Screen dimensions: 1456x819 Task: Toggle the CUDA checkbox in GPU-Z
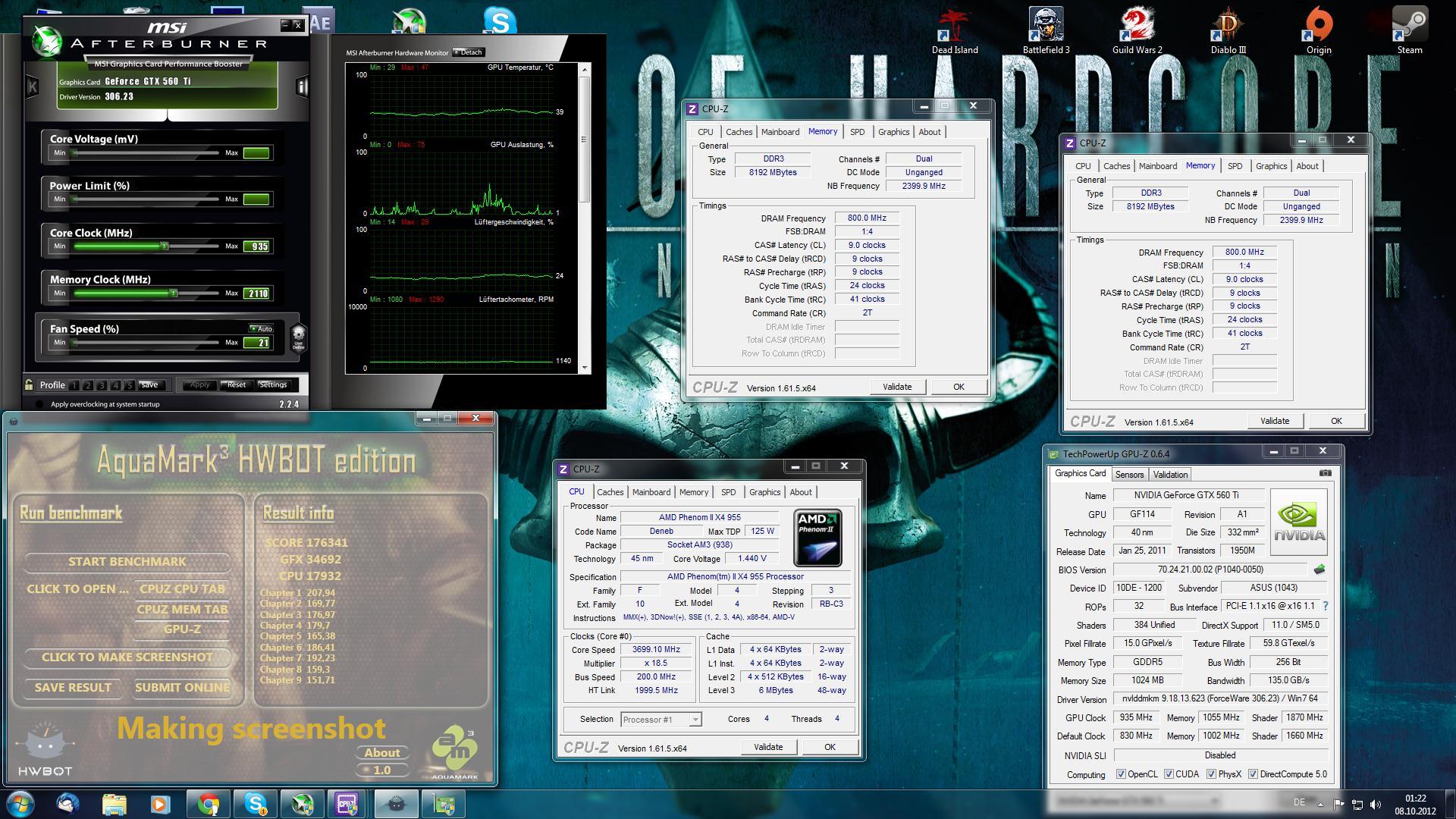click(x=1169, y=774)
